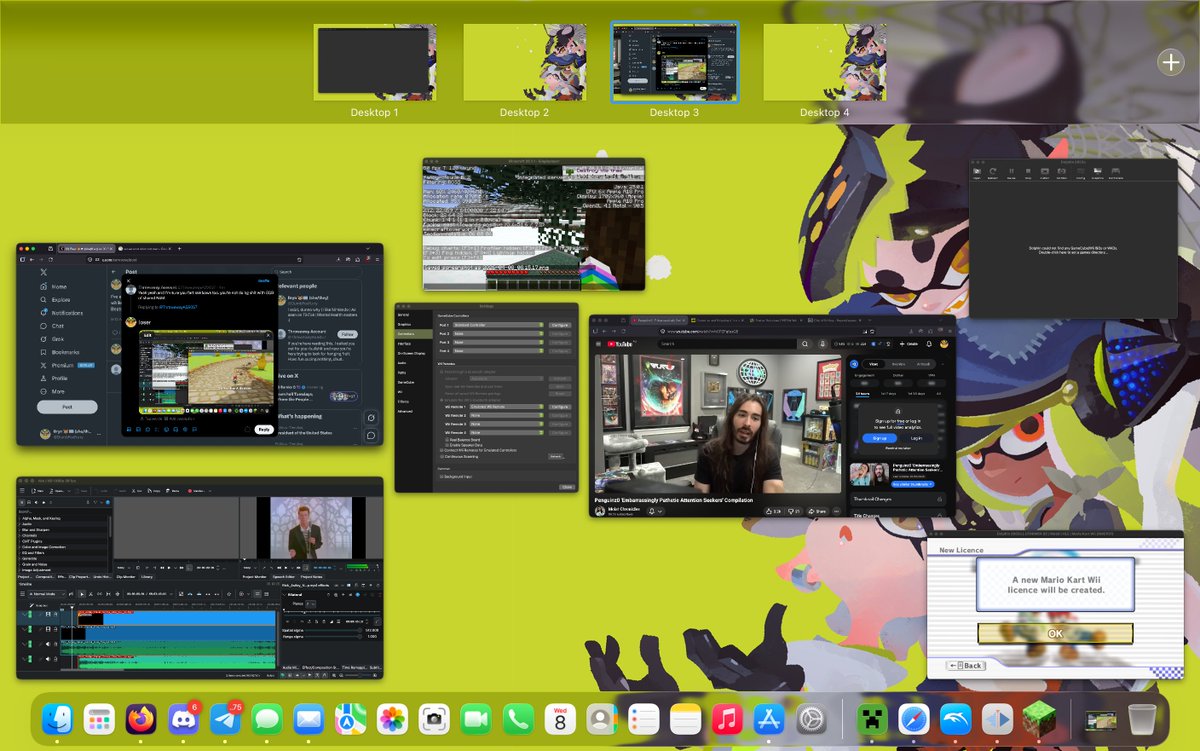Image resolution: width=1200 pixels, height=751 pixels.
Task: Switch to Desktop 1 thumbnail
Action: pos(374,62)
